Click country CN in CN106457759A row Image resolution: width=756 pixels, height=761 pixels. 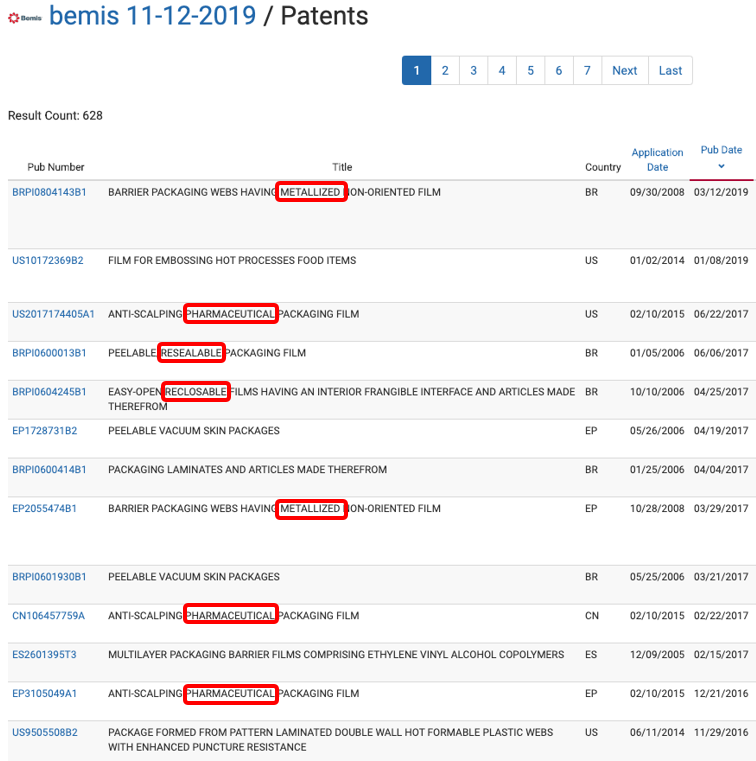(592, 615)
